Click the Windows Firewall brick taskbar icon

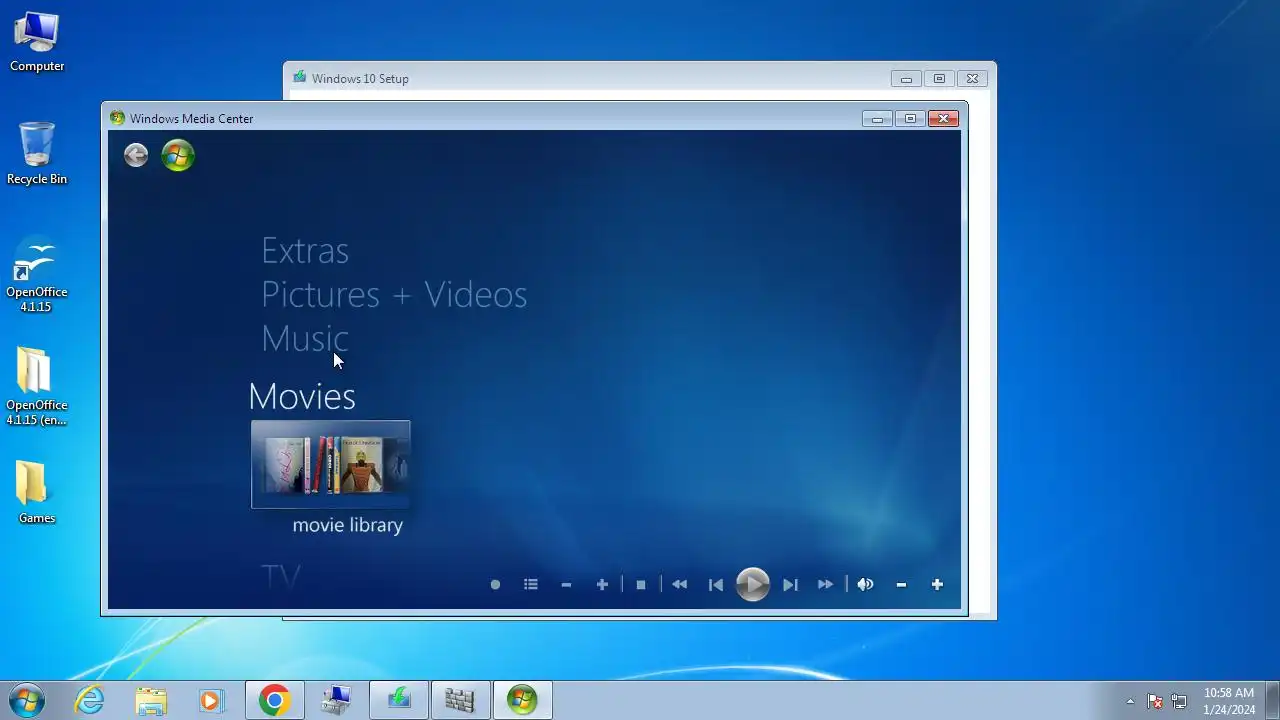coord(460,700)
